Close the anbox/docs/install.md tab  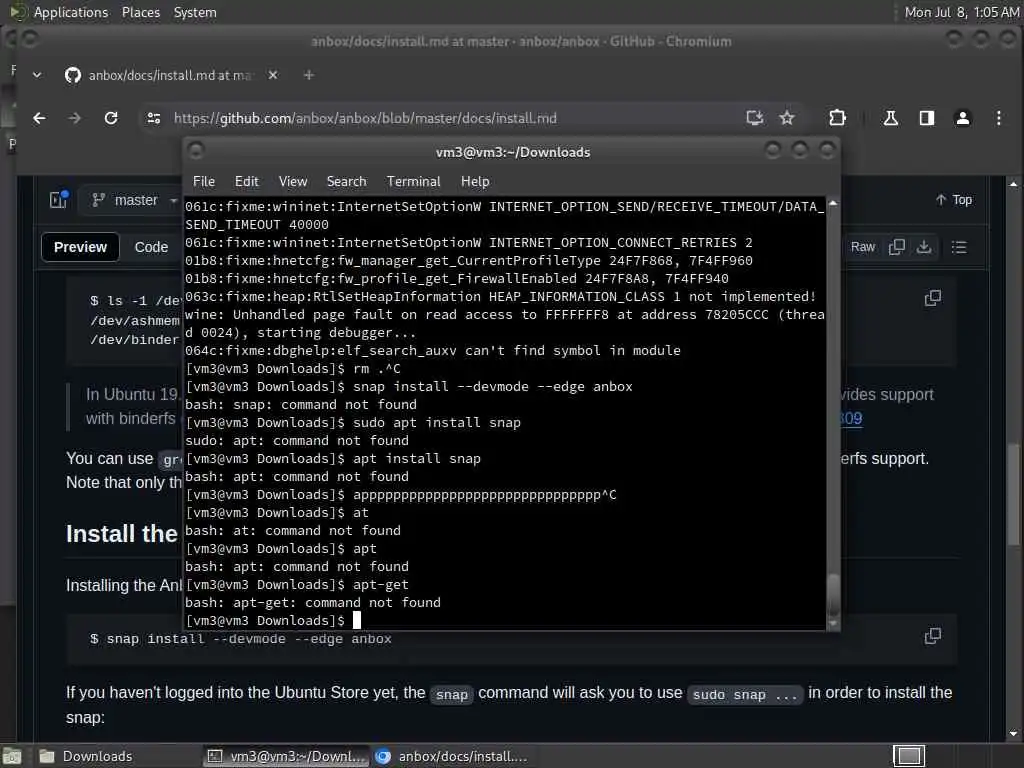tap(273, 75)
